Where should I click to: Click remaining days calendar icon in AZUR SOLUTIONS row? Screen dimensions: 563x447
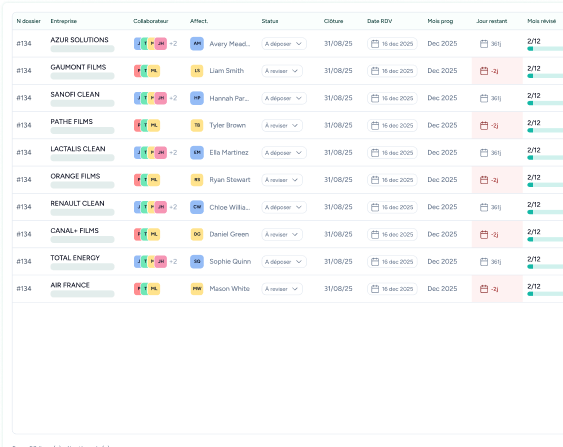coord(484,43)
